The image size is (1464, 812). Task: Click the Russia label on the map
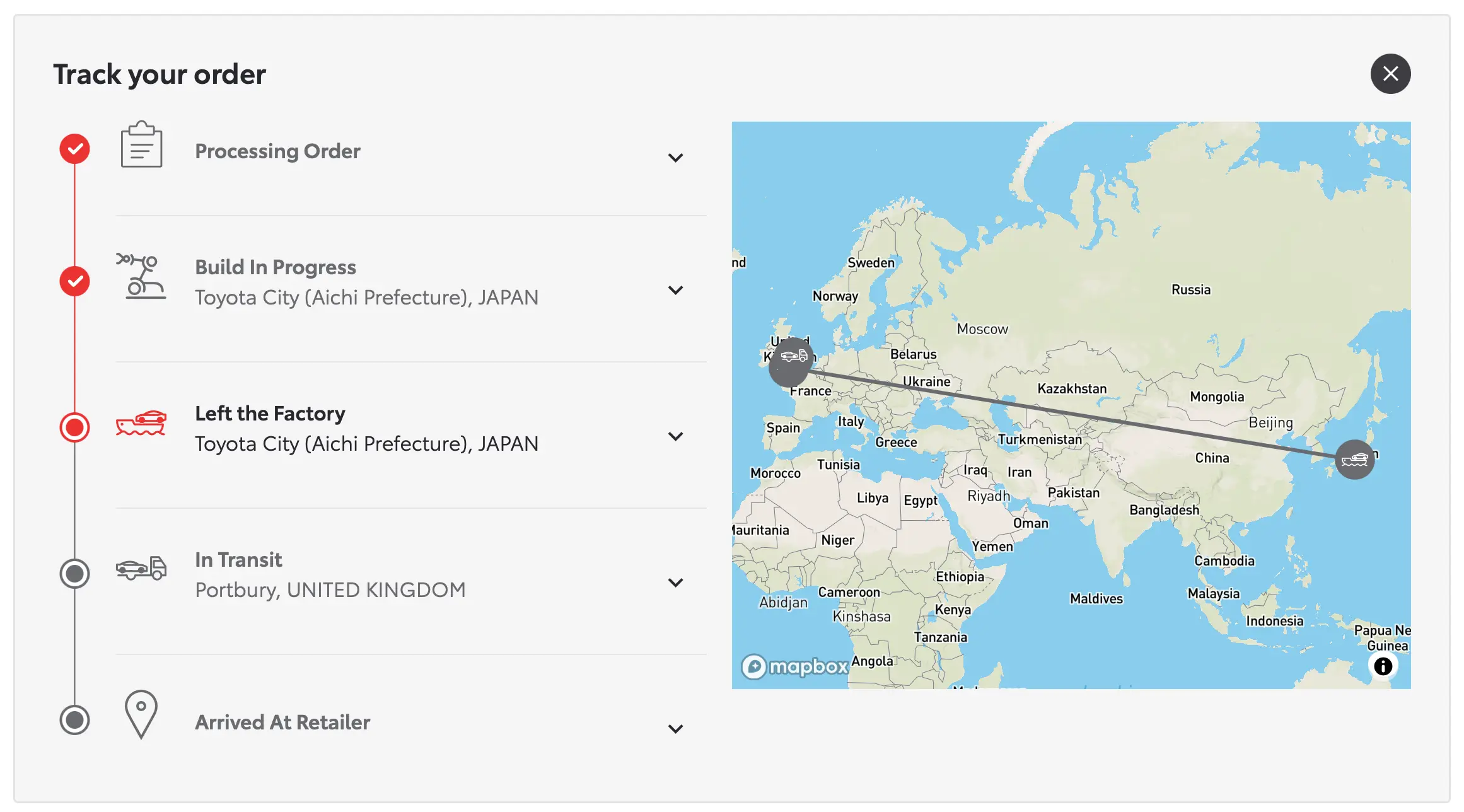click(x=1191, y=289)
